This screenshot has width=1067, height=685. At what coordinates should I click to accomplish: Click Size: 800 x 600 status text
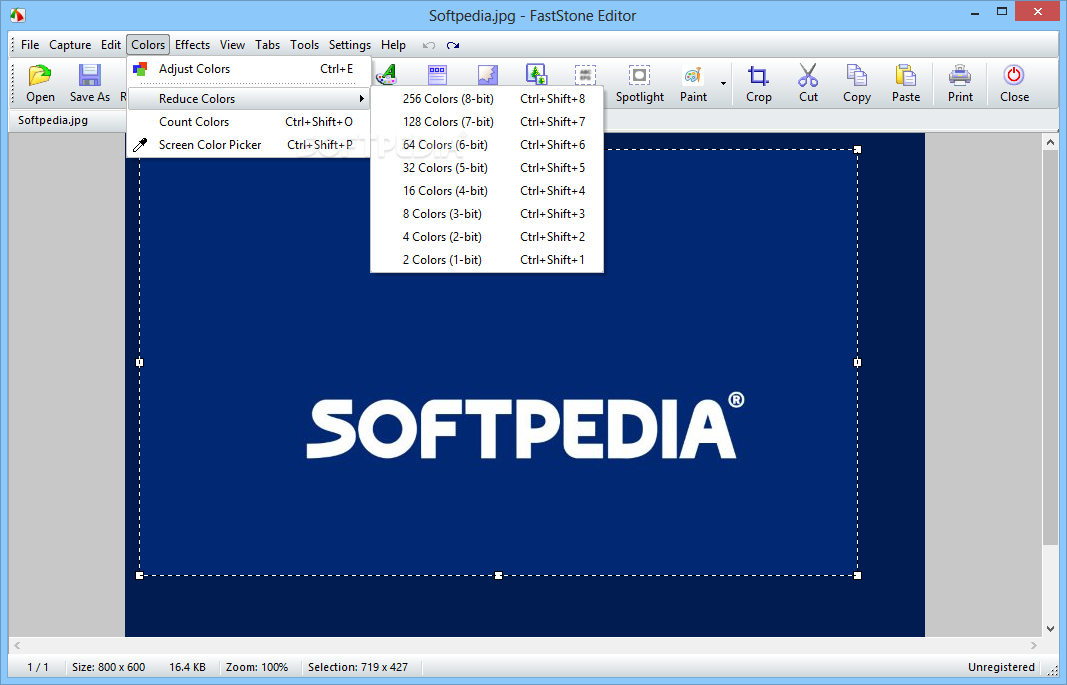point(108,667)
